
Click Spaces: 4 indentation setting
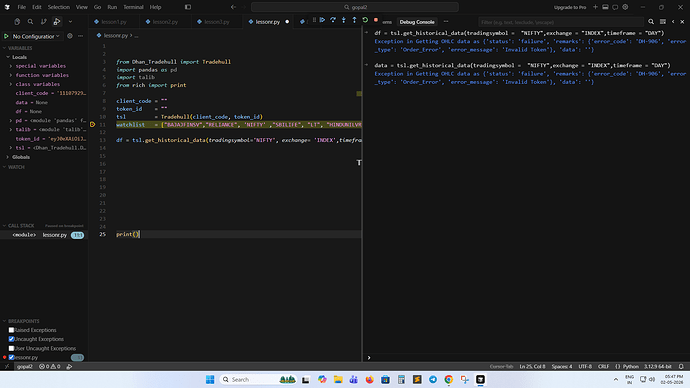(x=562, y=366)
